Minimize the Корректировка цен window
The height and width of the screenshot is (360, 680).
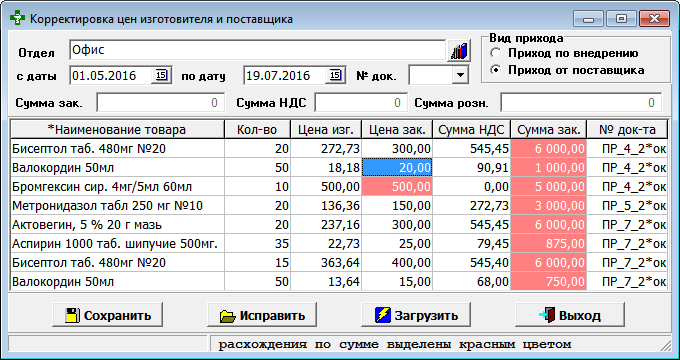pos(588,19)
